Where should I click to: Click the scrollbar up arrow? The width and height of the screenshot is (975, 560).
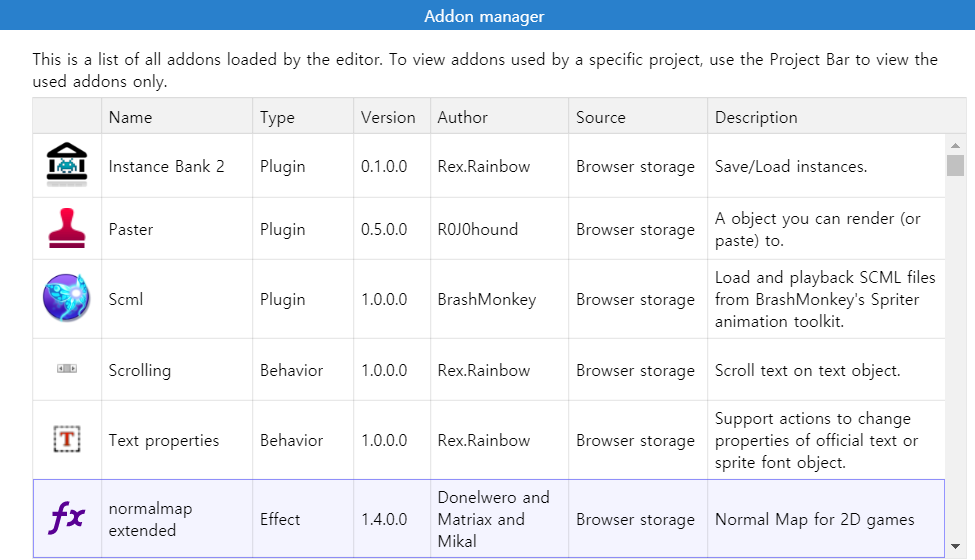956,145
